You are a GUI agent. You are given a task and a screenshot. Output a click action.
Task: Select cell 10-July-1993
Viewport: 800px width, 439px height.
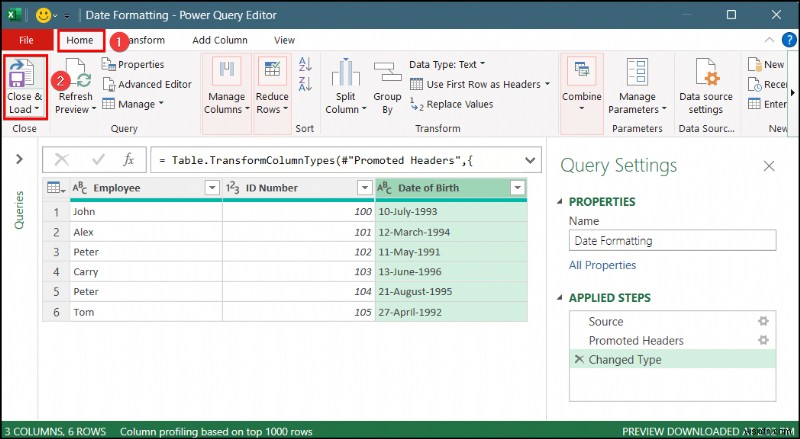pyautogui.click(x=451, y=211)
